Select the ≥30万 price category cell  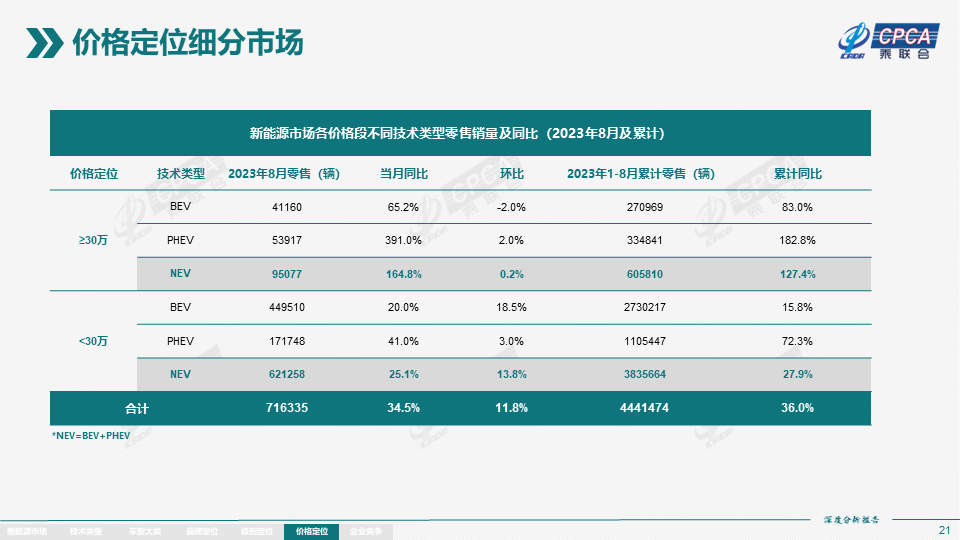(93, 240)
